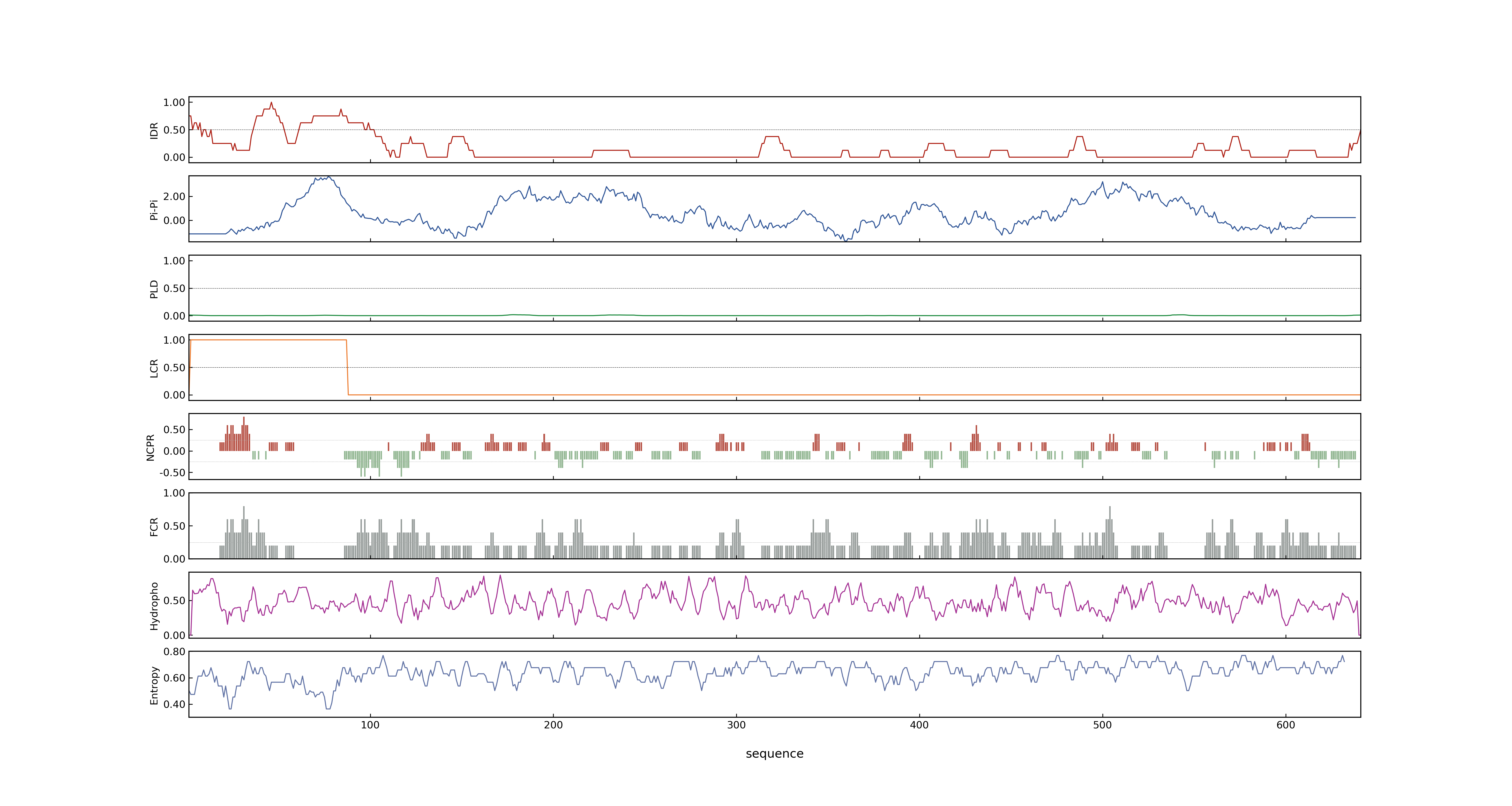Click the 0.00 tick of IDR panel

(174, 157)
